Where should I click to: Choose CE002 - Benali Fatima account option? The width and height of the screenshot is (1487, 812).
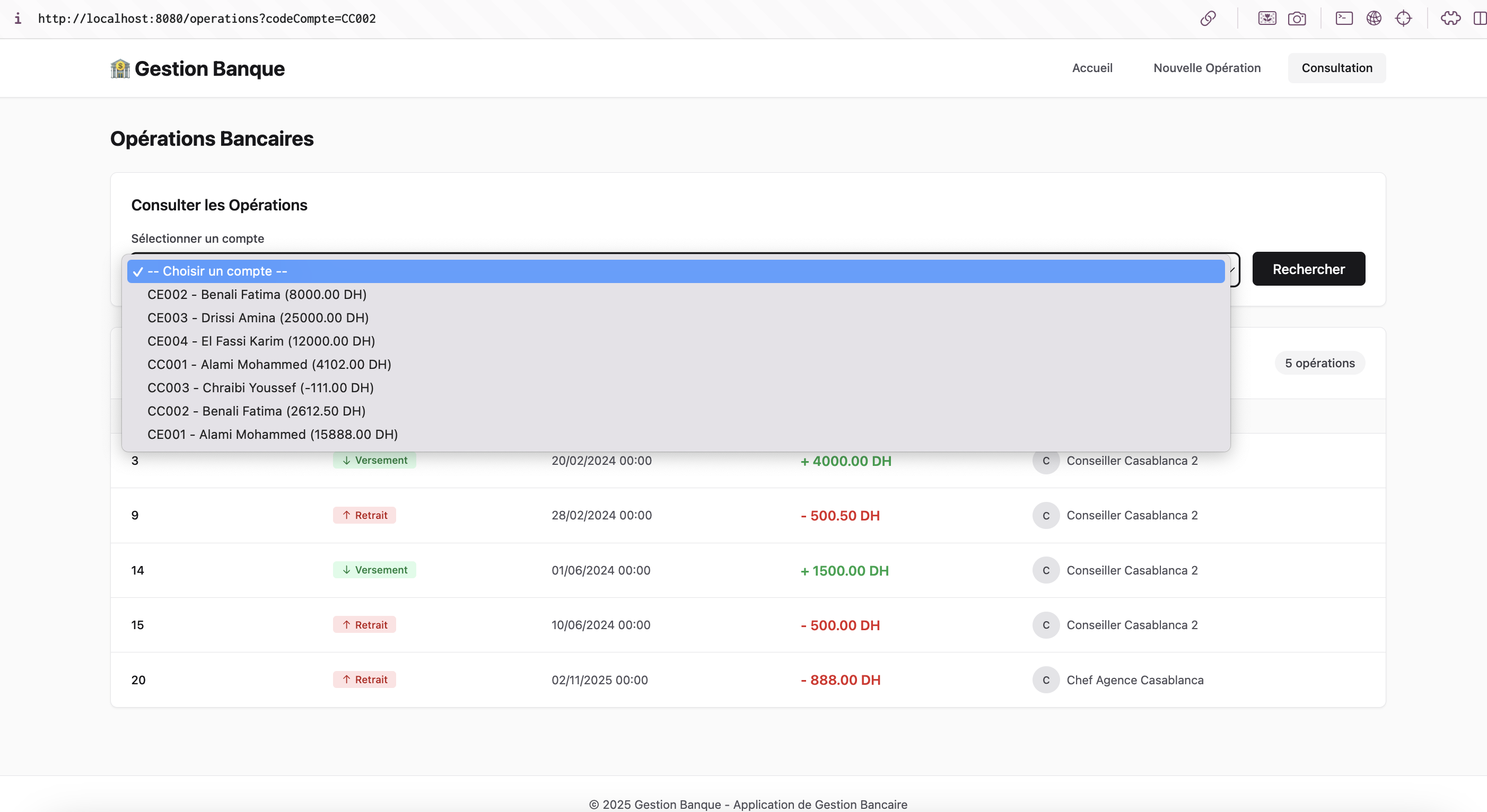pos(257,294)
